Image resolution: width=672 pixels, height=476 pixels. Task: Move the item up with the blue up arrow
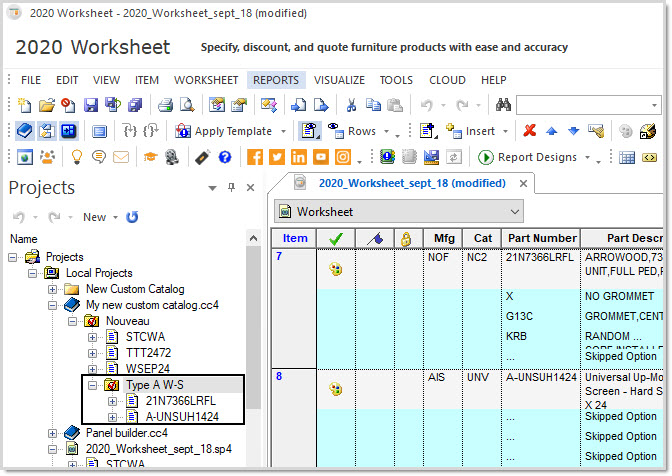(552, 131)
